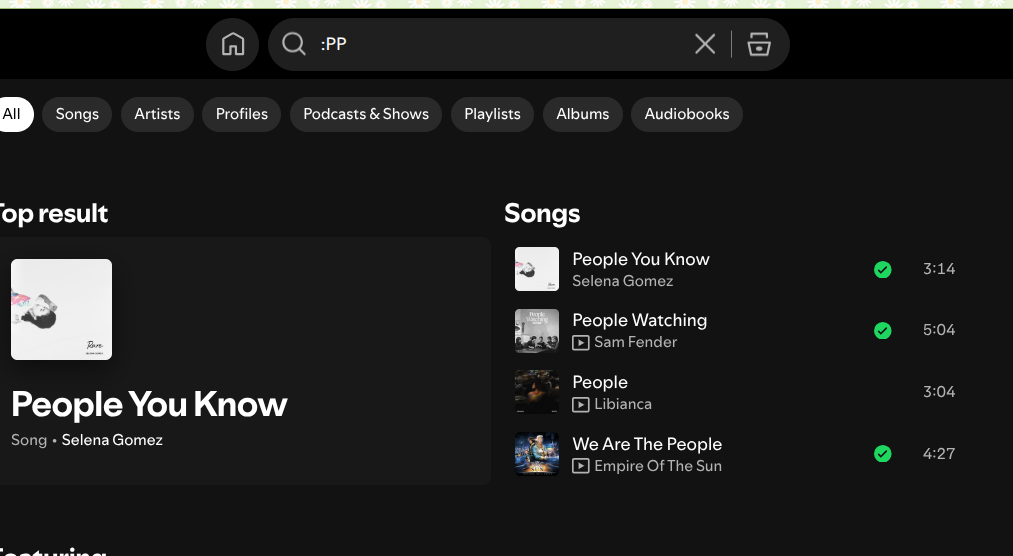Go to Spotify Home via house icon
Screen dimensions: 1013x556
233,44
